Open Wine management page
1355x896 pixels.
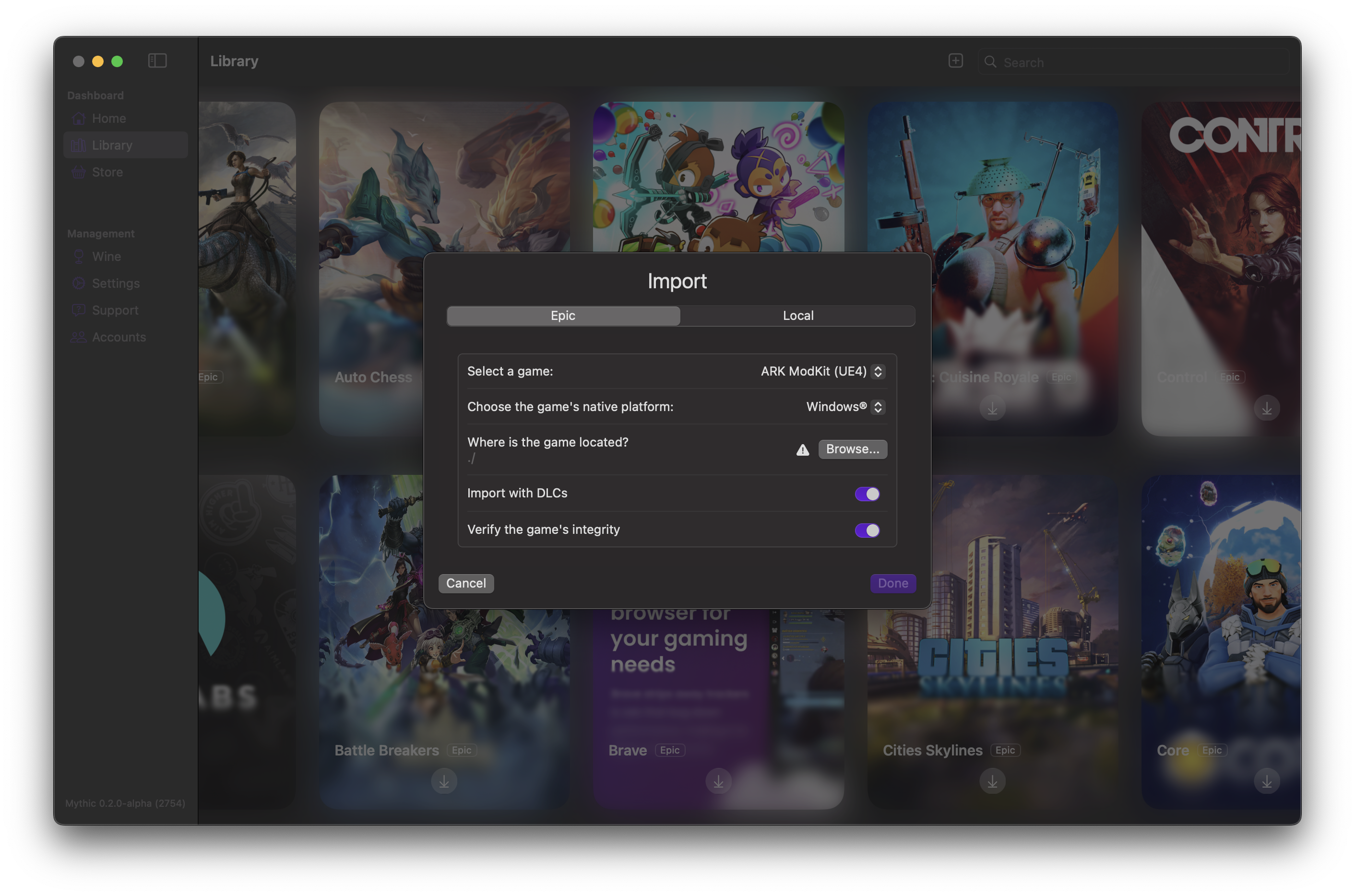(x=125, y=257)
